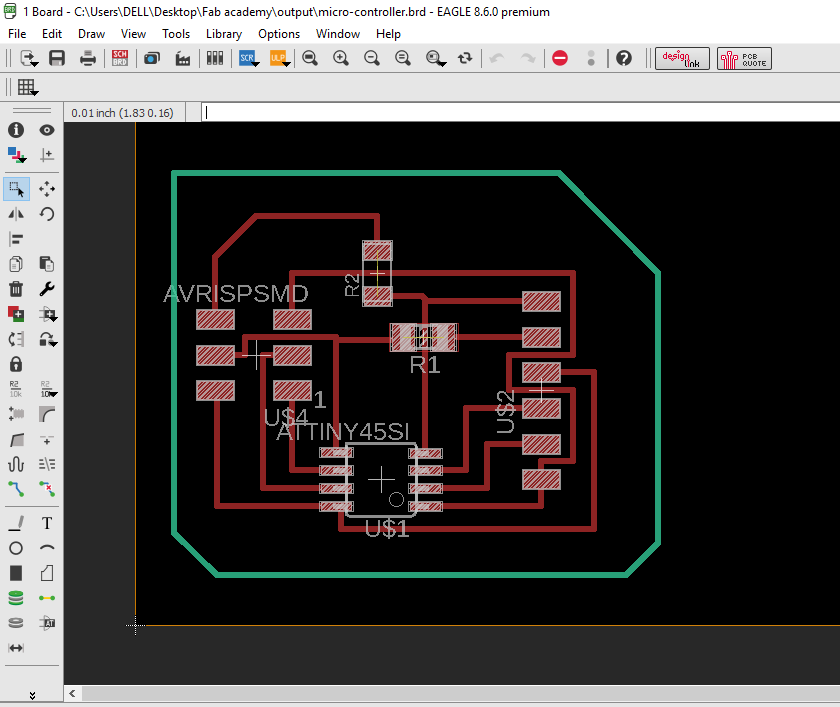Open the Help question mark icon

click(624, 58)
